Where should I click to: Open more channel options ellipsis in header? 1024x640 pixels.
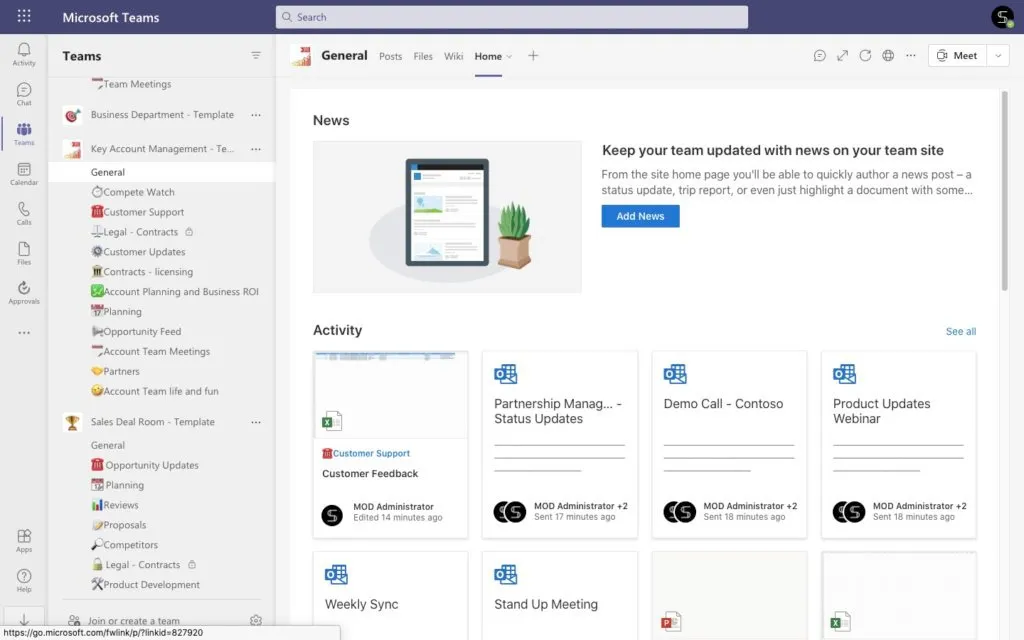pos(911,56)
